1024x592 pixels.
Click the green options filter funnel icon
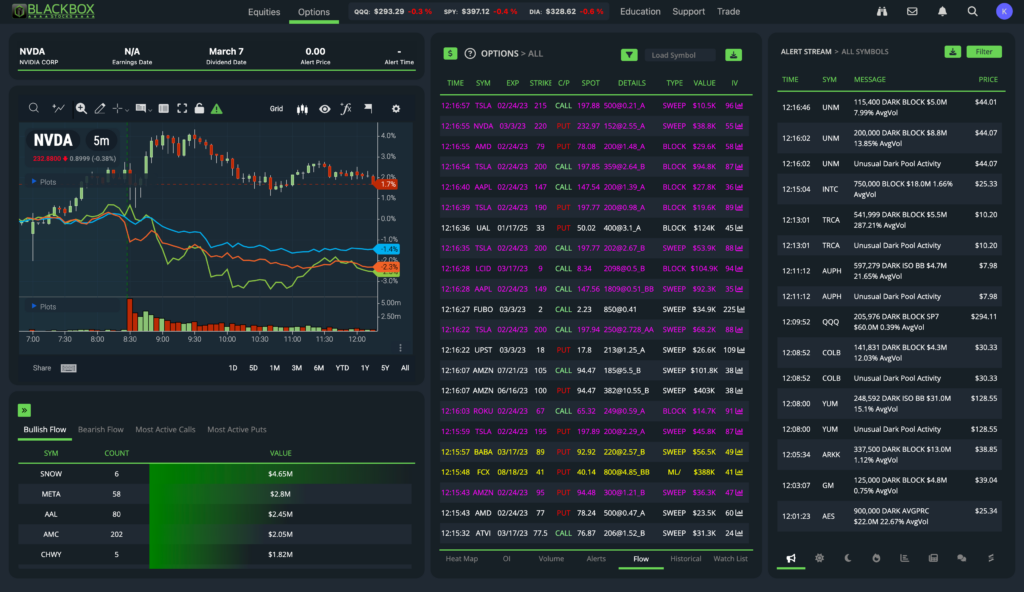[629, 55]
